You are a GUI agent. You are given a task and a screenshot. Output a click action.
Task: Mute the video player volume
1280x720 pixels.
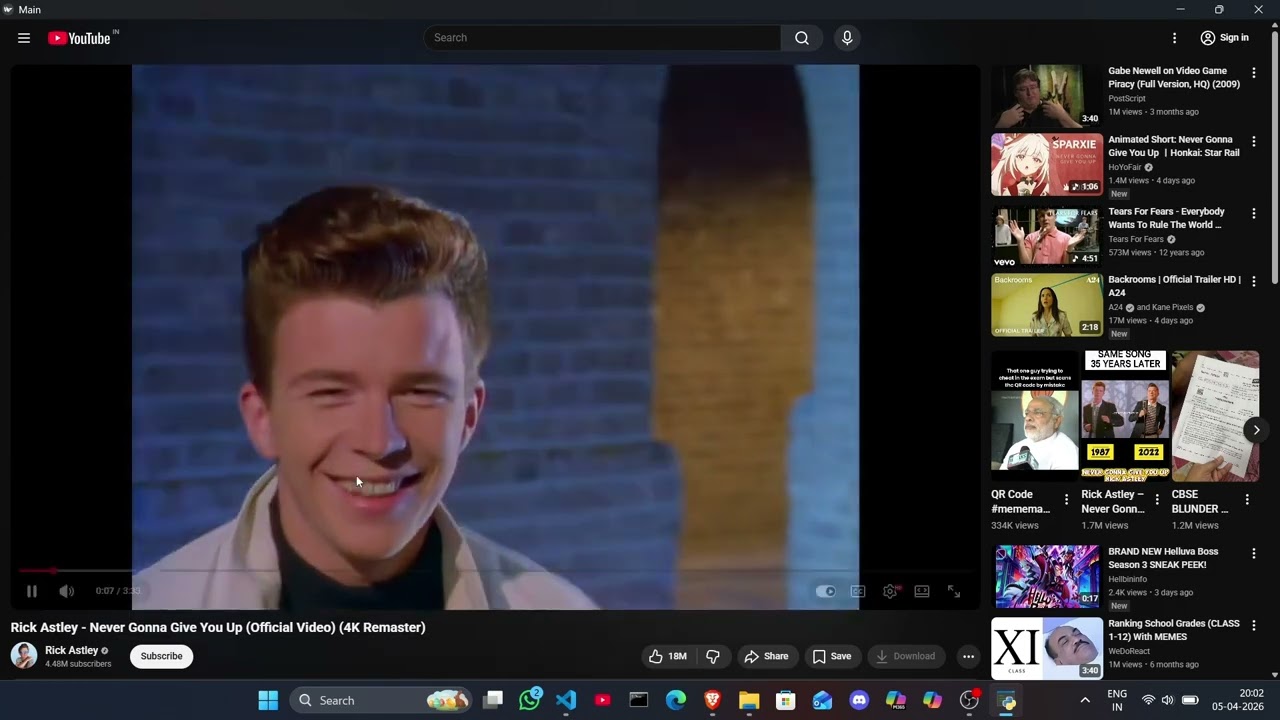click(x=66, y=591)
